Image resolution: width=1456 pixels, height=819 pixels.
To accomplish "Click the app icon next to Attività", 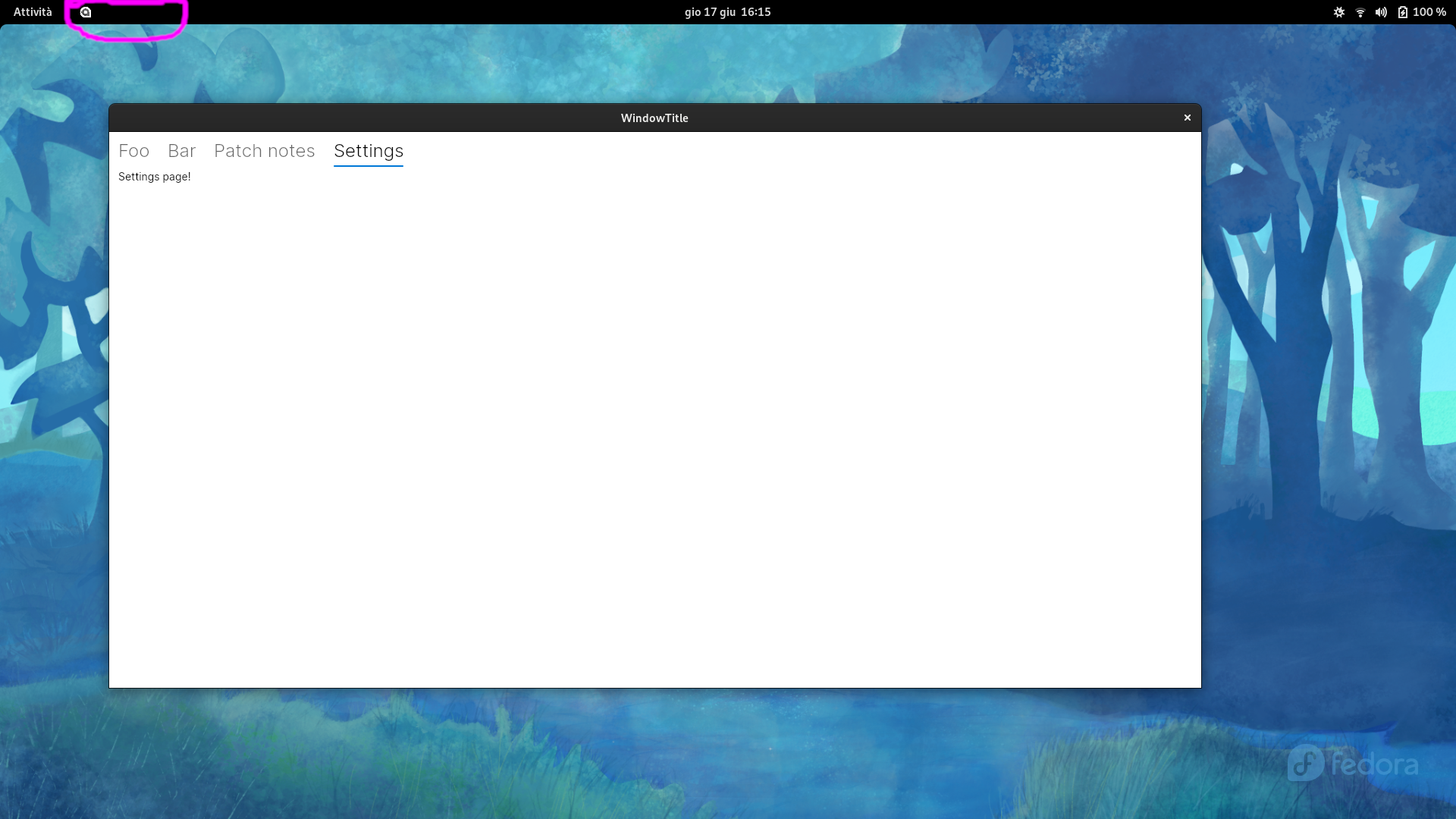I will point(86,12).
